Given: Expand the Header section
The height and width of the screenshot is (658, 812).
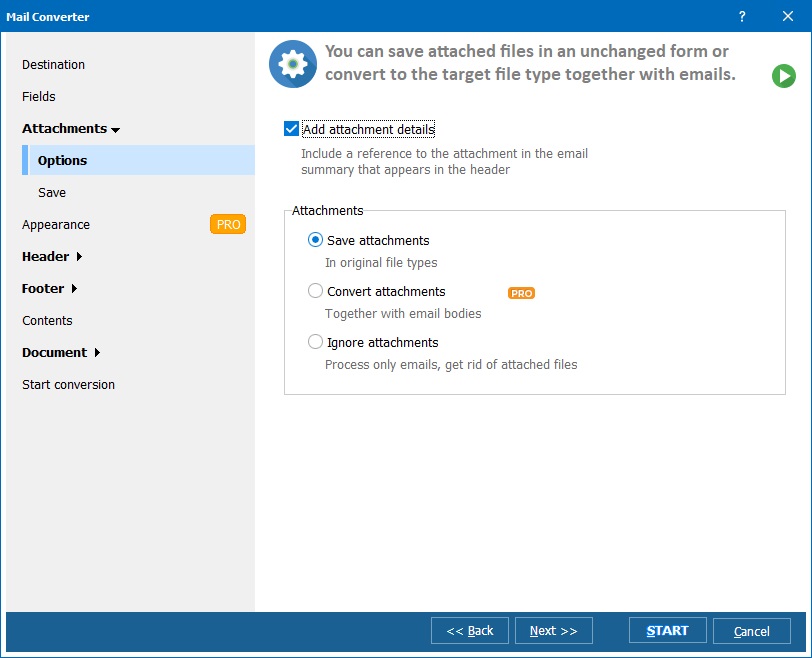Looking at the screenshot, I should click(x=52, y=257).
